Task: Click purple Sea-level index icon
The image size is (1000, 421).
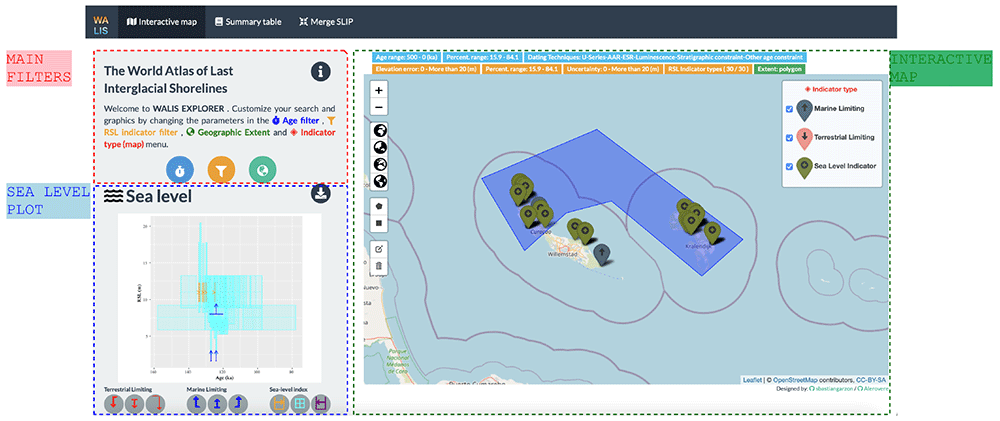Action: [321, 403]
